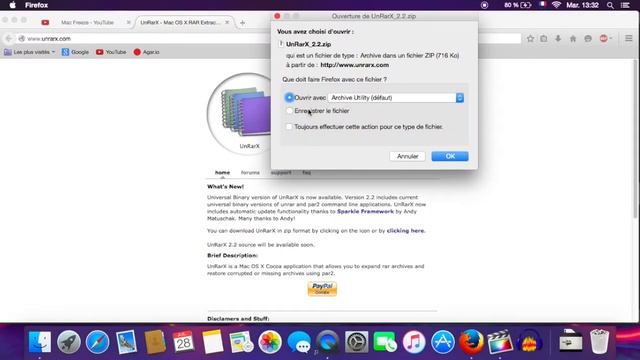The height and width of the screenshot is (360, 640).
Task: Click the page vertical scrollbar
Action: pos(635,139)
